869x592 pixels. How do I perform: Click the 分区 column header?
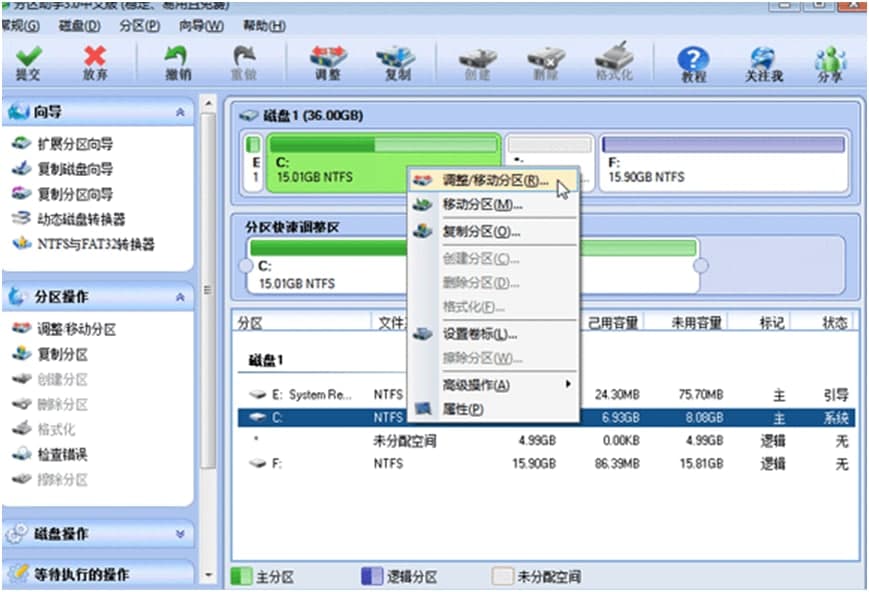coord(301,323)
